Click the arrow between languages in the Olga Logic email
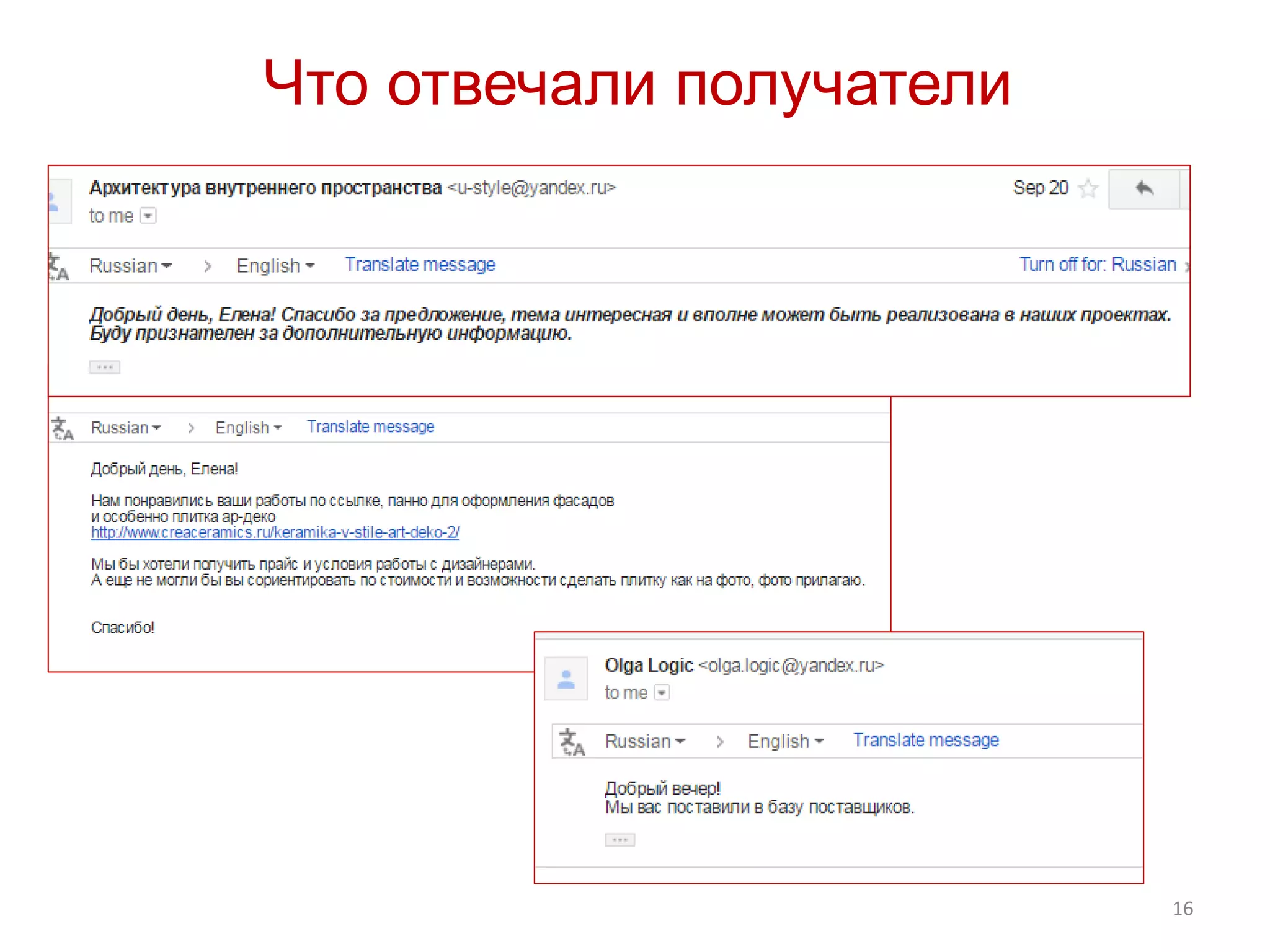This screenshot has width=1270, height=952. point(719,742)
